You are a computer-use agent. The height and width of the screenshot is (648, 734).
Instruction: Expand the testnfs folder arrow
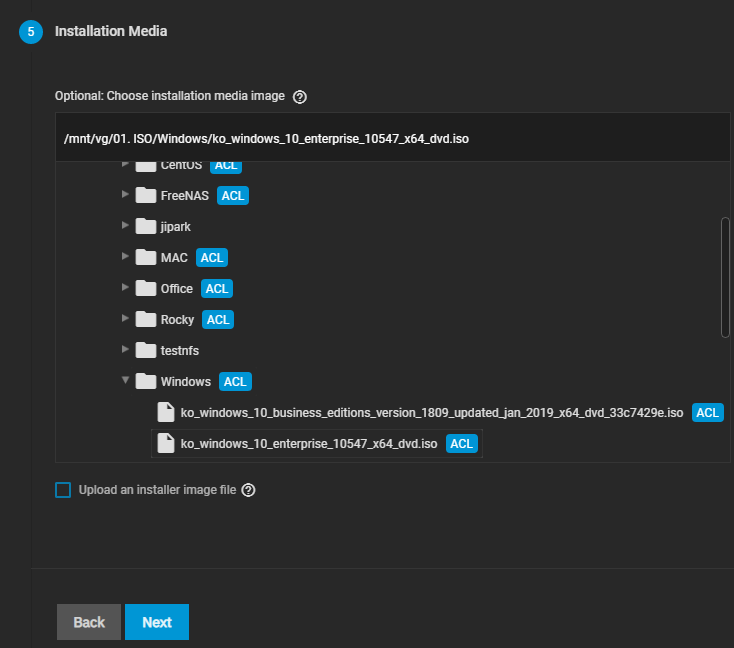[x=125, y=350]
